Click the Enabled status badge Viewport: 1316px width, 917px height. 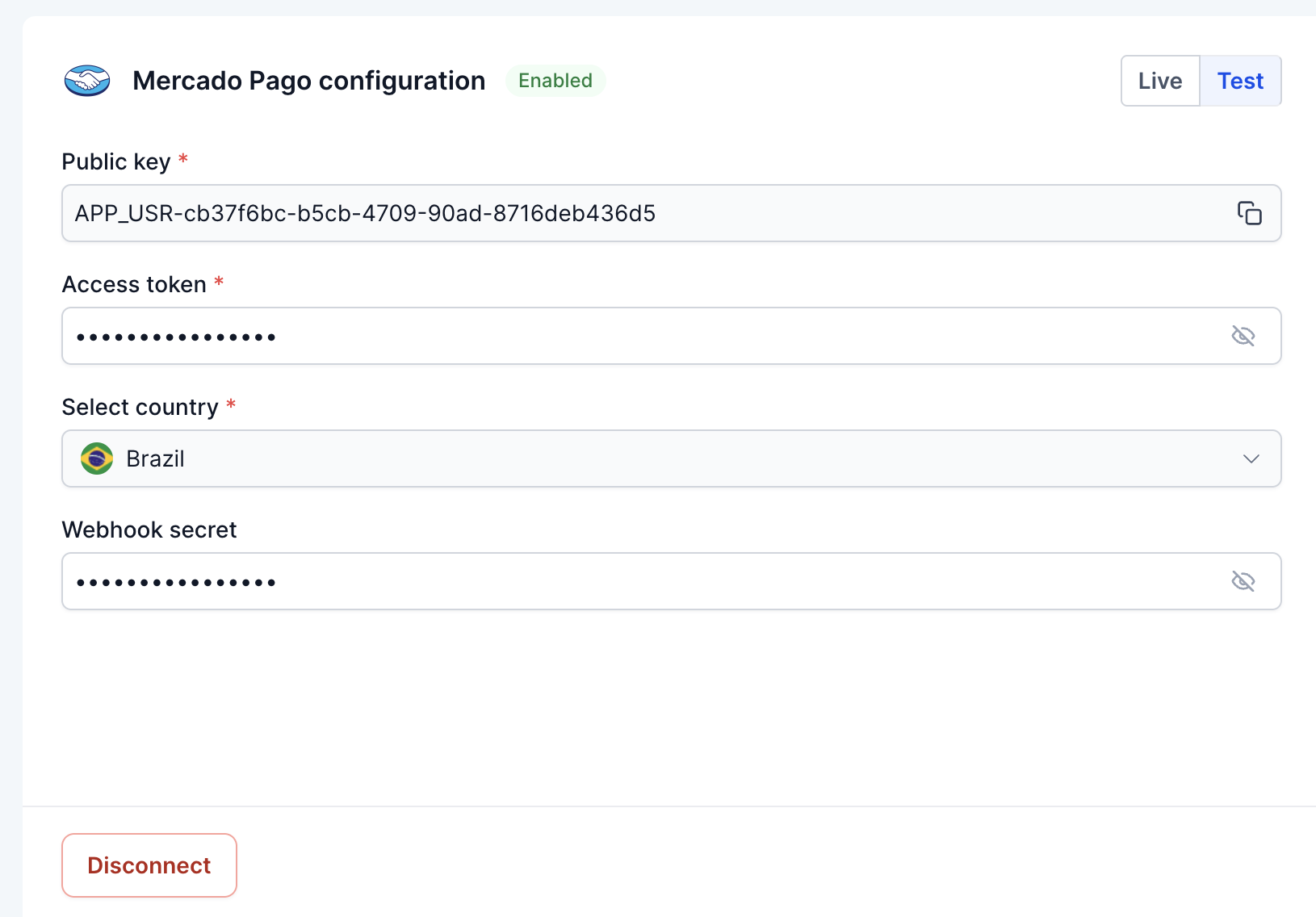click(555, 81)
